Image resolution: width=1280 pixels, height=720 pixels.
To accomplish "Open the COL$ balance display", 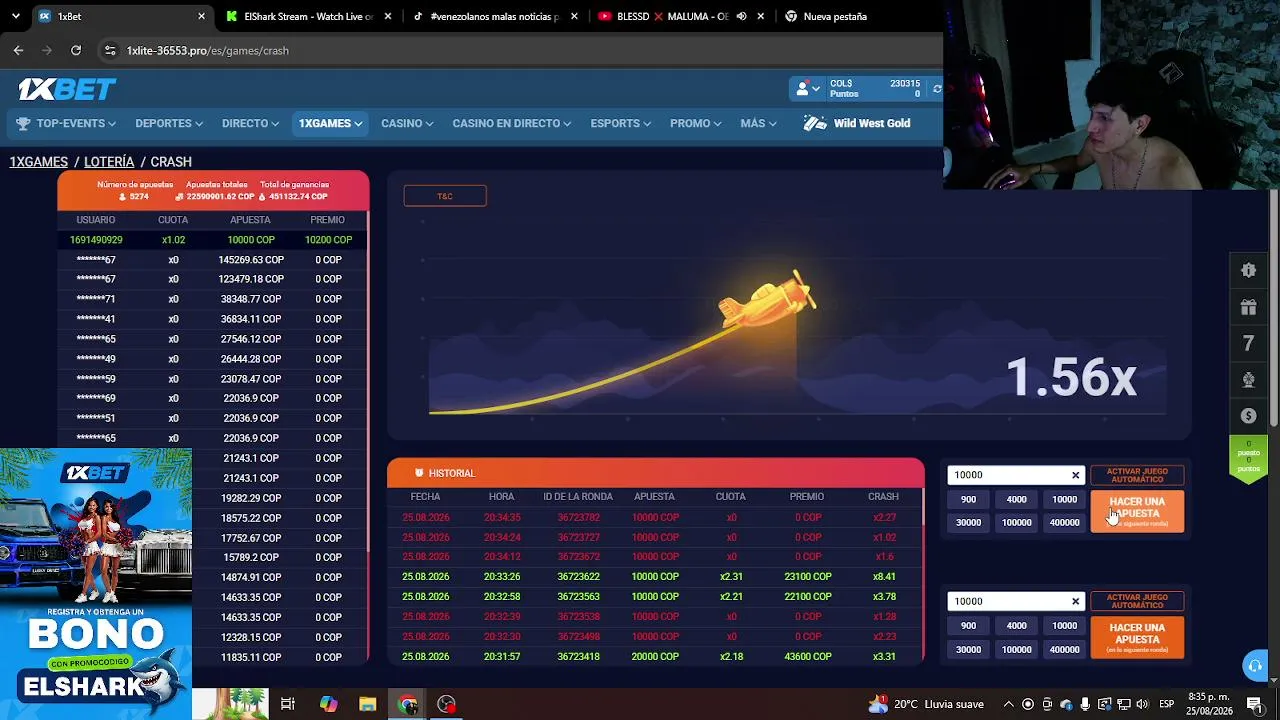I will pyautogui.click(x=875, y=89).
